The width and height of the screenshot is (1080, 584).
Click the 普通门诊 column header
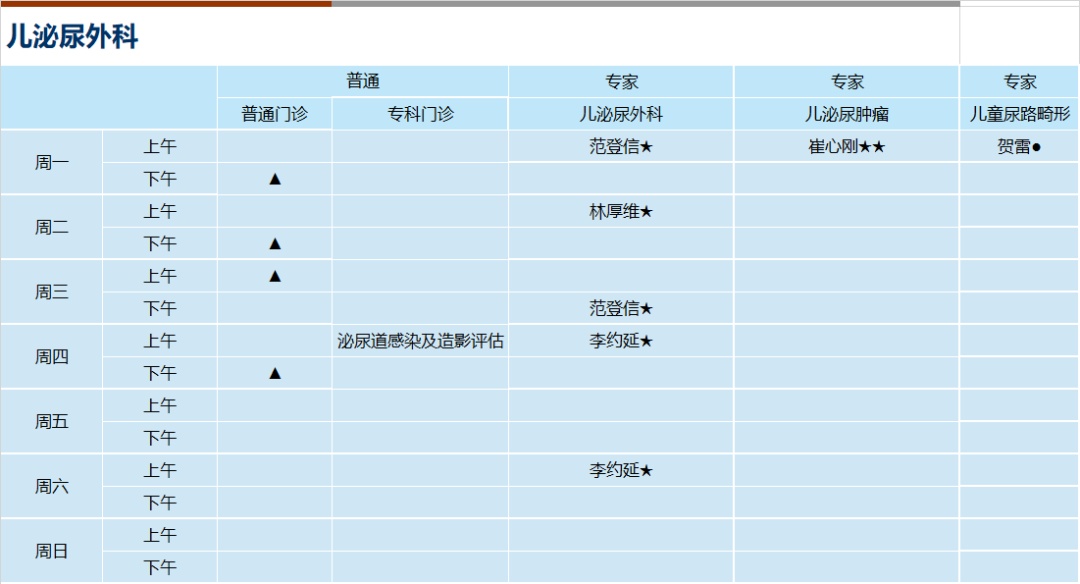coord(274,114)
